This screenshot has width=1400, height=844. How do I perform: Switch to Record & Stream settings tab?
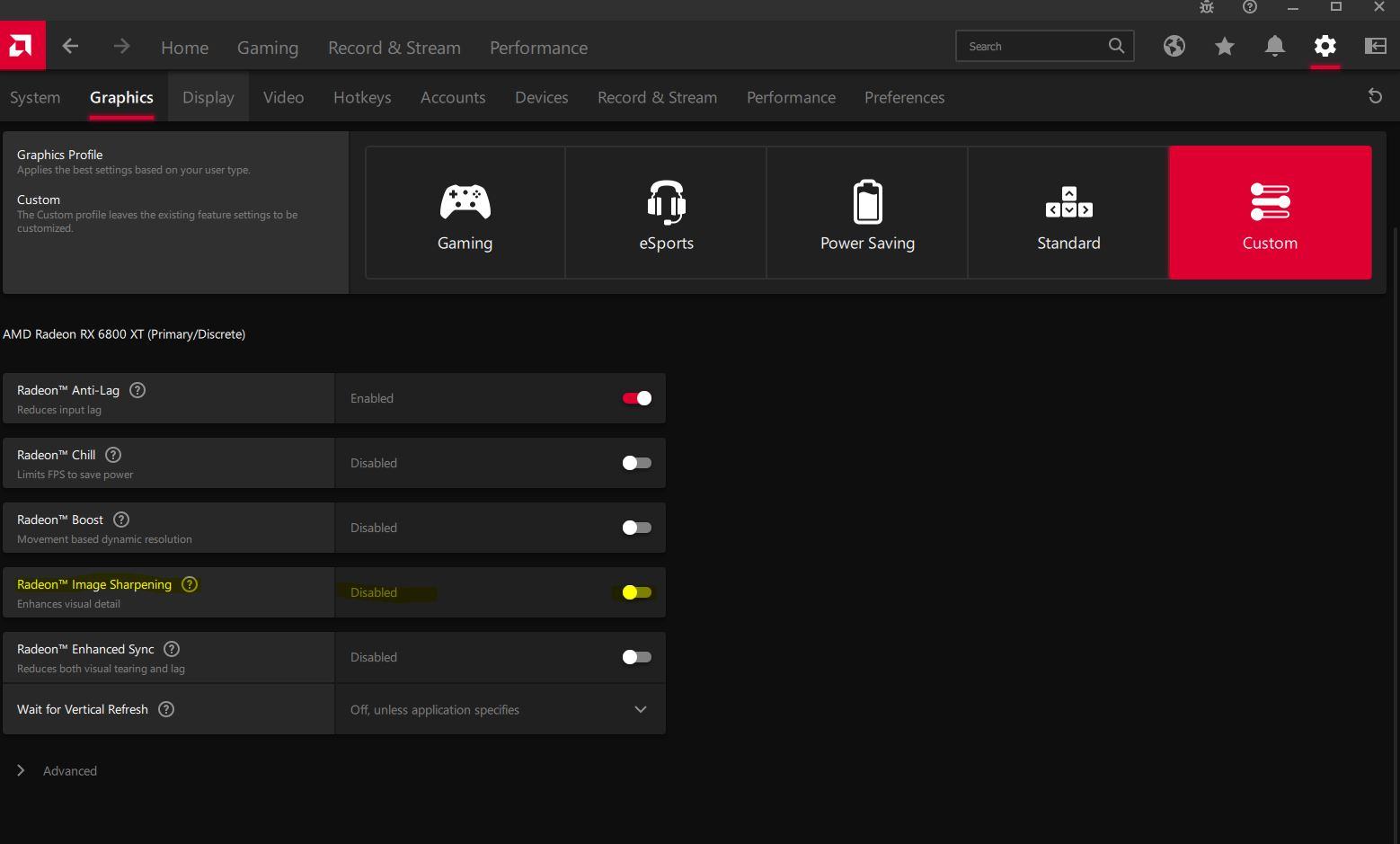(657, 97)
